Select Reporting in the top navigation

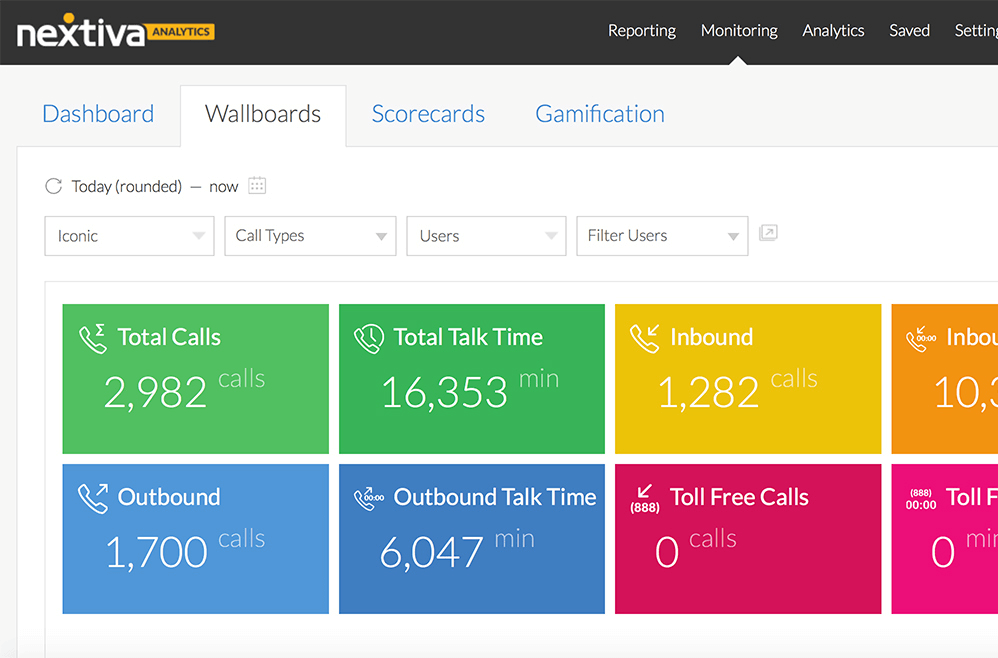coord(642,31)
